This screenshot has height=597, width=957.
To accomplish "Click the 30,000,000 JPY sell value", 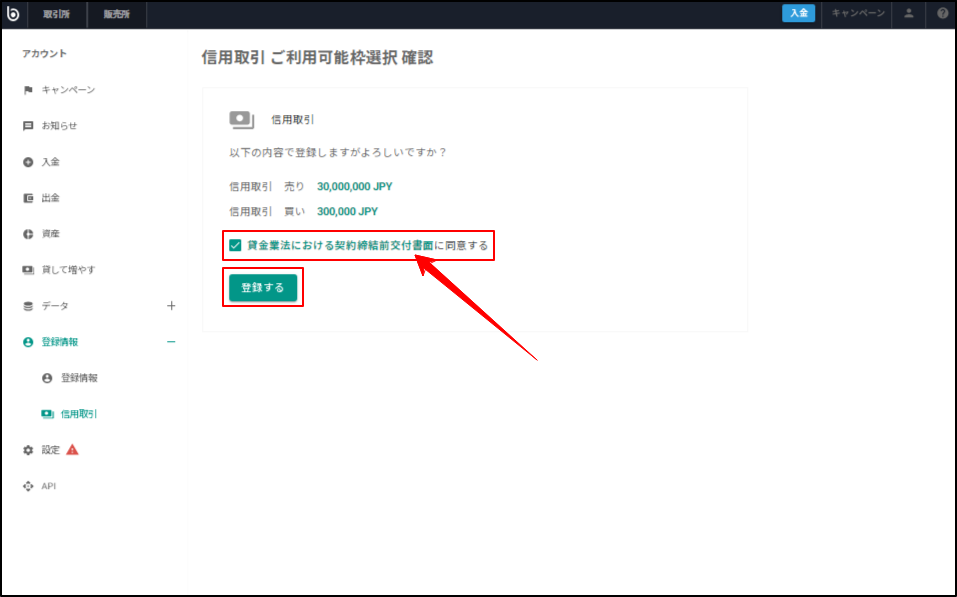I will point(355,186).
